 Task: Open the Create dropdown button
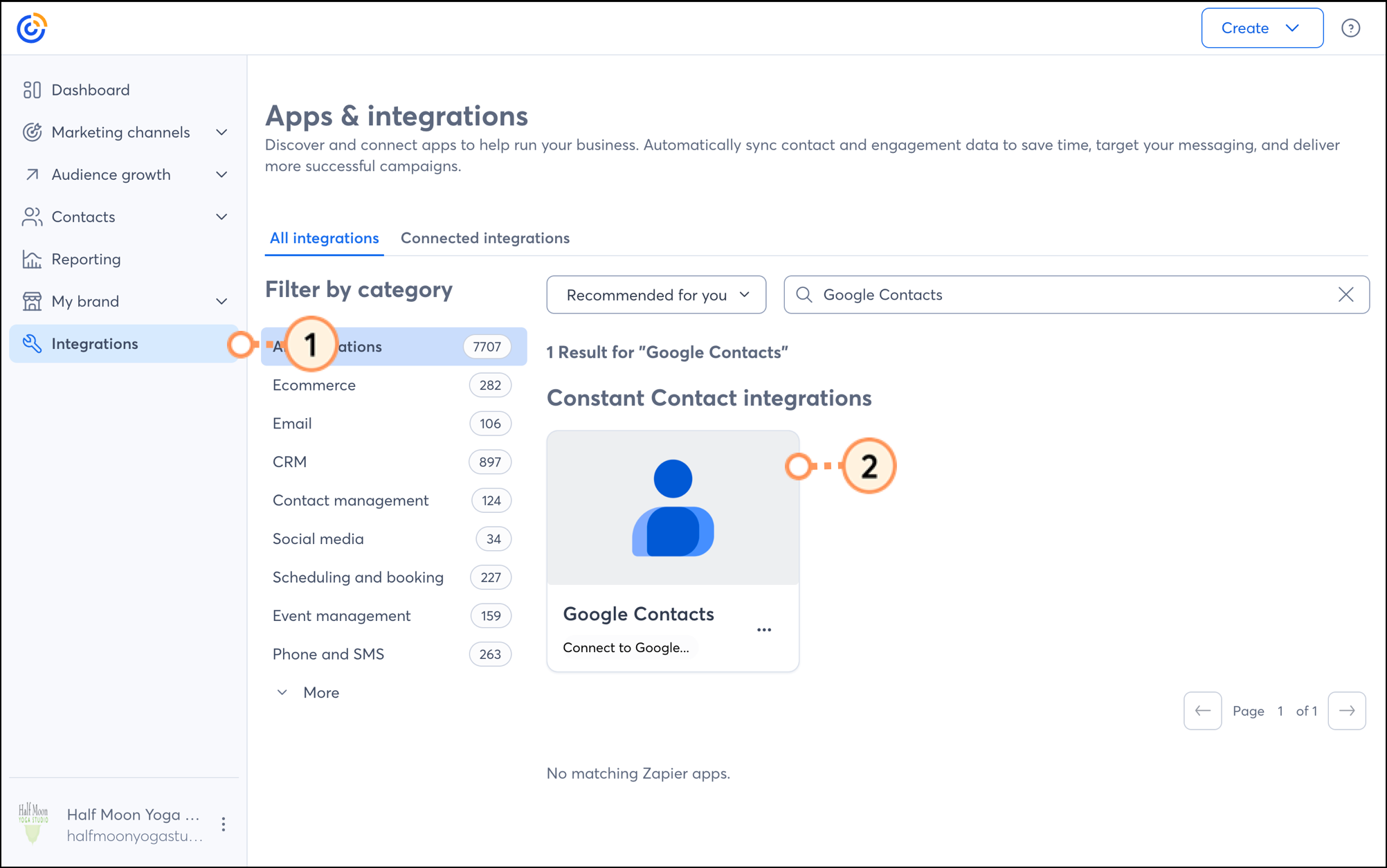coord(1262,28)
